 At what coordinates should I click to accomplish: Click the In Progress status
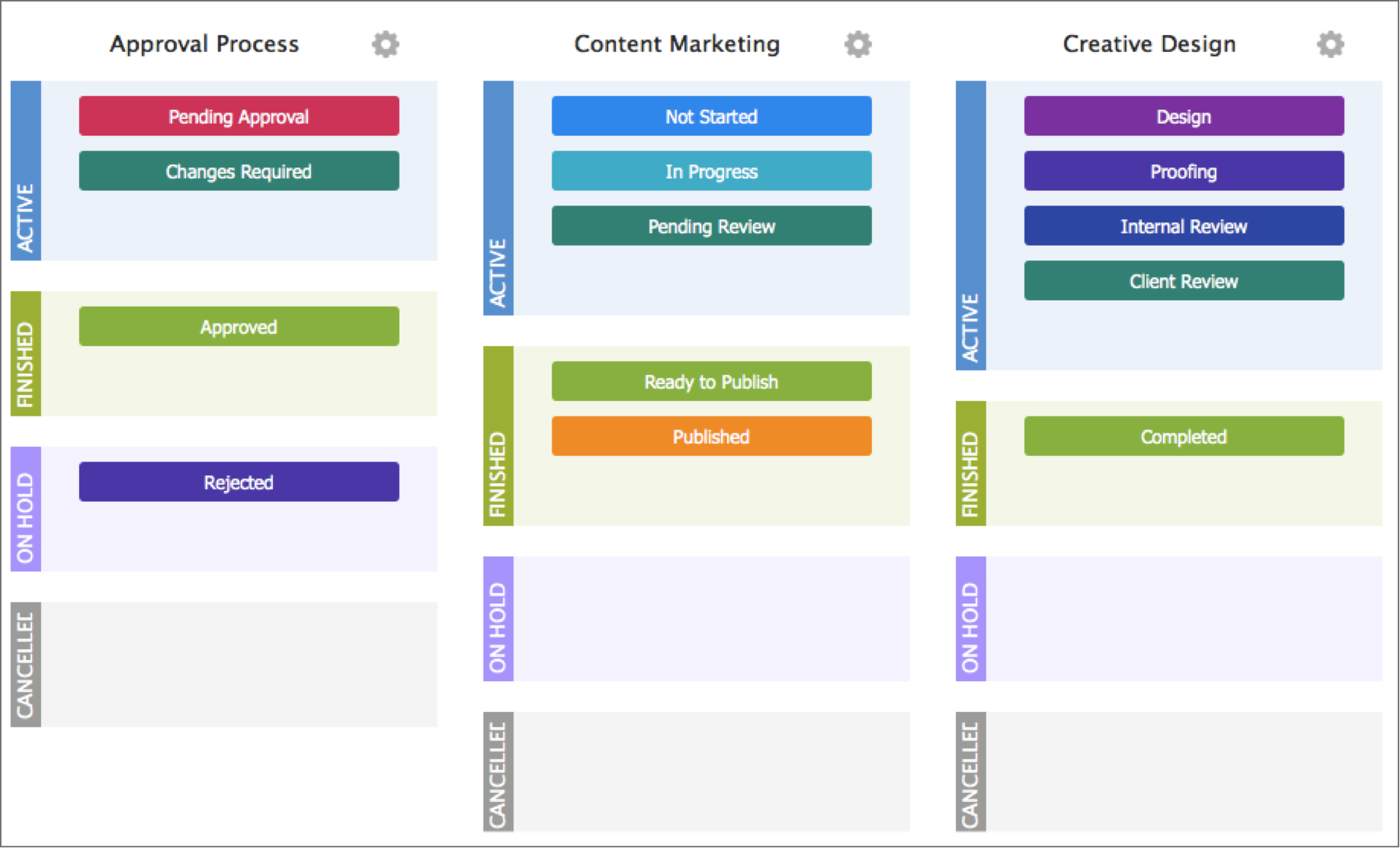tap(711, 171)
